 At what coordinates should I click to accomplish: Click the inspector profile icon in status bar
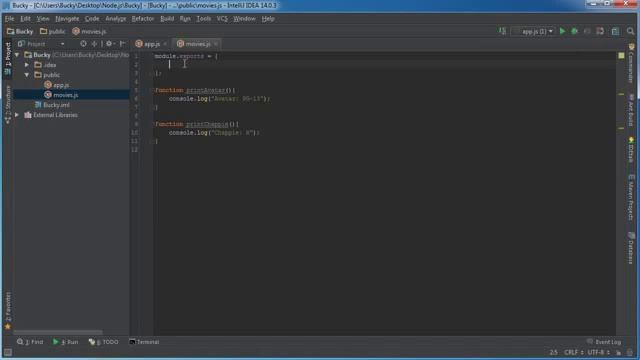pos(630,352)
